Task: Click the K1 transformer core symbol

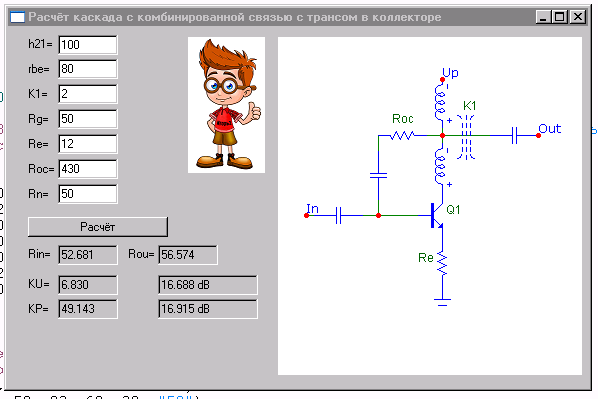Action: click(466, 137)
